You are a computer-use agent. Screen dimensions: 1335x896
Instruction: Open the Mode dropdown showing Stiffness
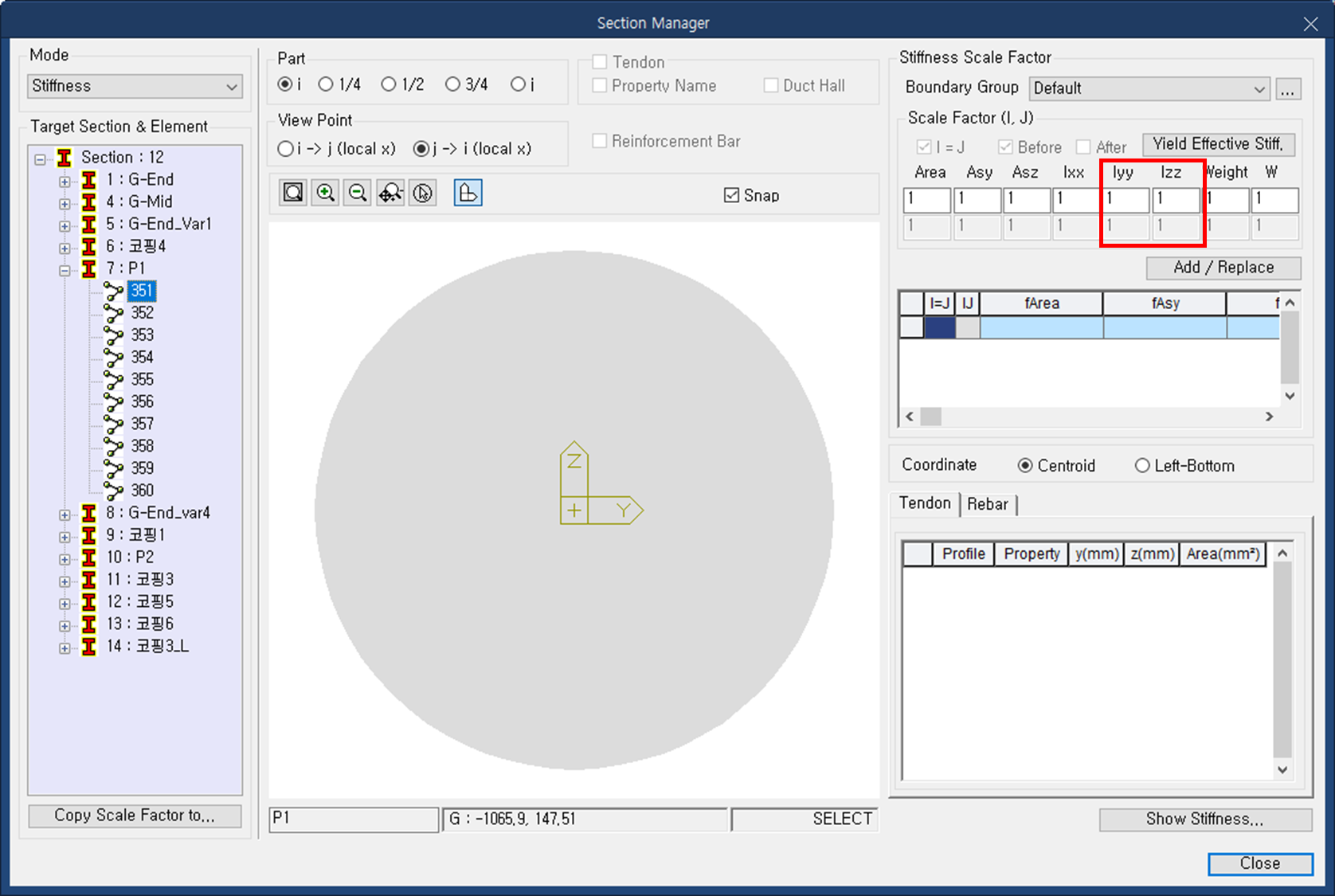[135, 86]
